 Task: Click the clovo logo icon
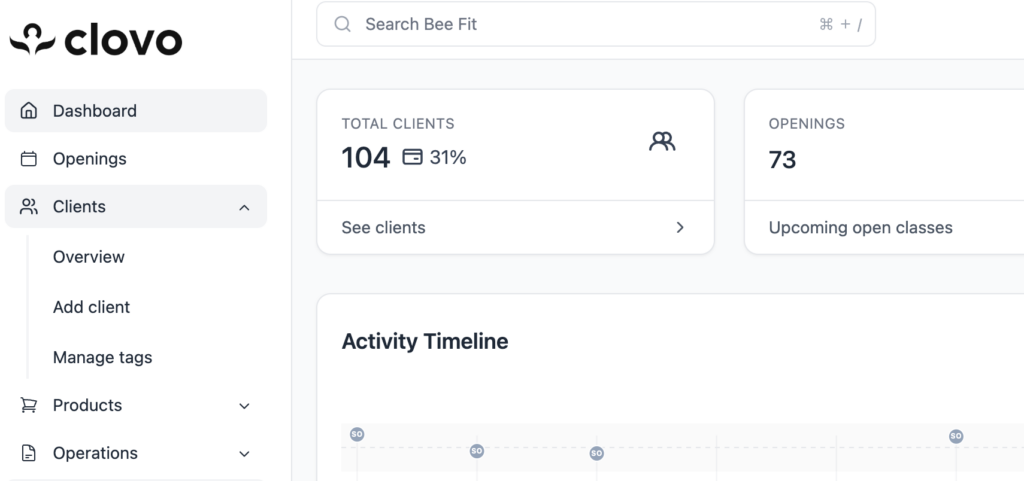pos(33,39)
